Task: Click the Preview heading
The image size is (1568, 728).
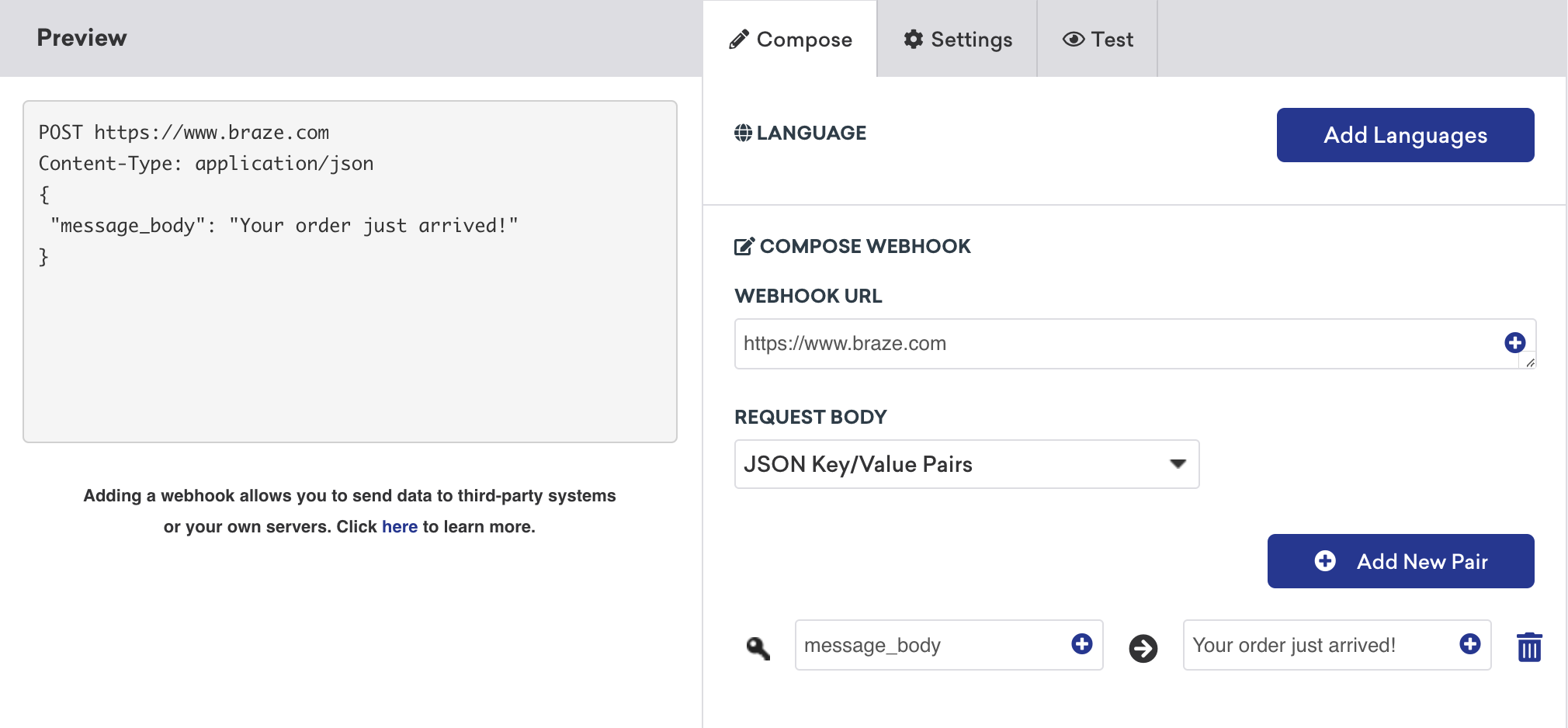Action: 82,38
